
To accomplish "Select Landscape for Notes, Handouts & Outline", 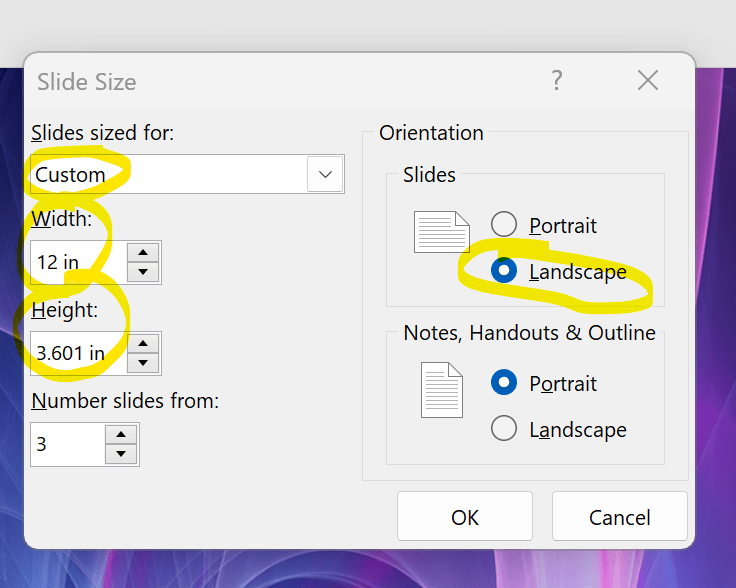I will coord(504,429).
